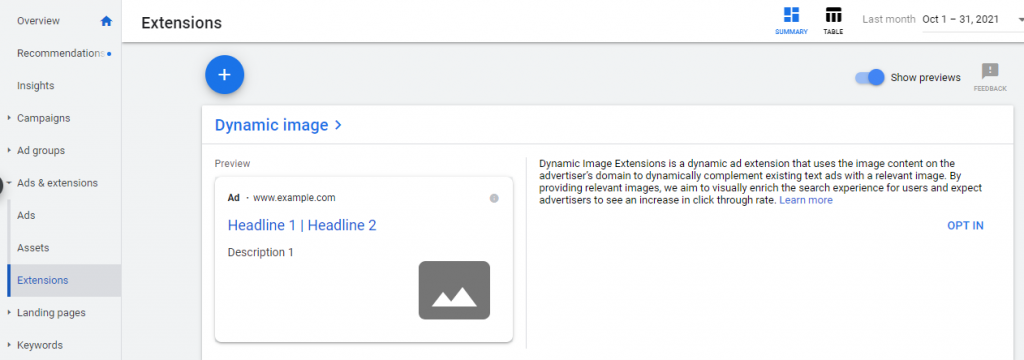Open the date range dropdown arrow
This screenshot has width=1024, height=360.
point(1020,20)
